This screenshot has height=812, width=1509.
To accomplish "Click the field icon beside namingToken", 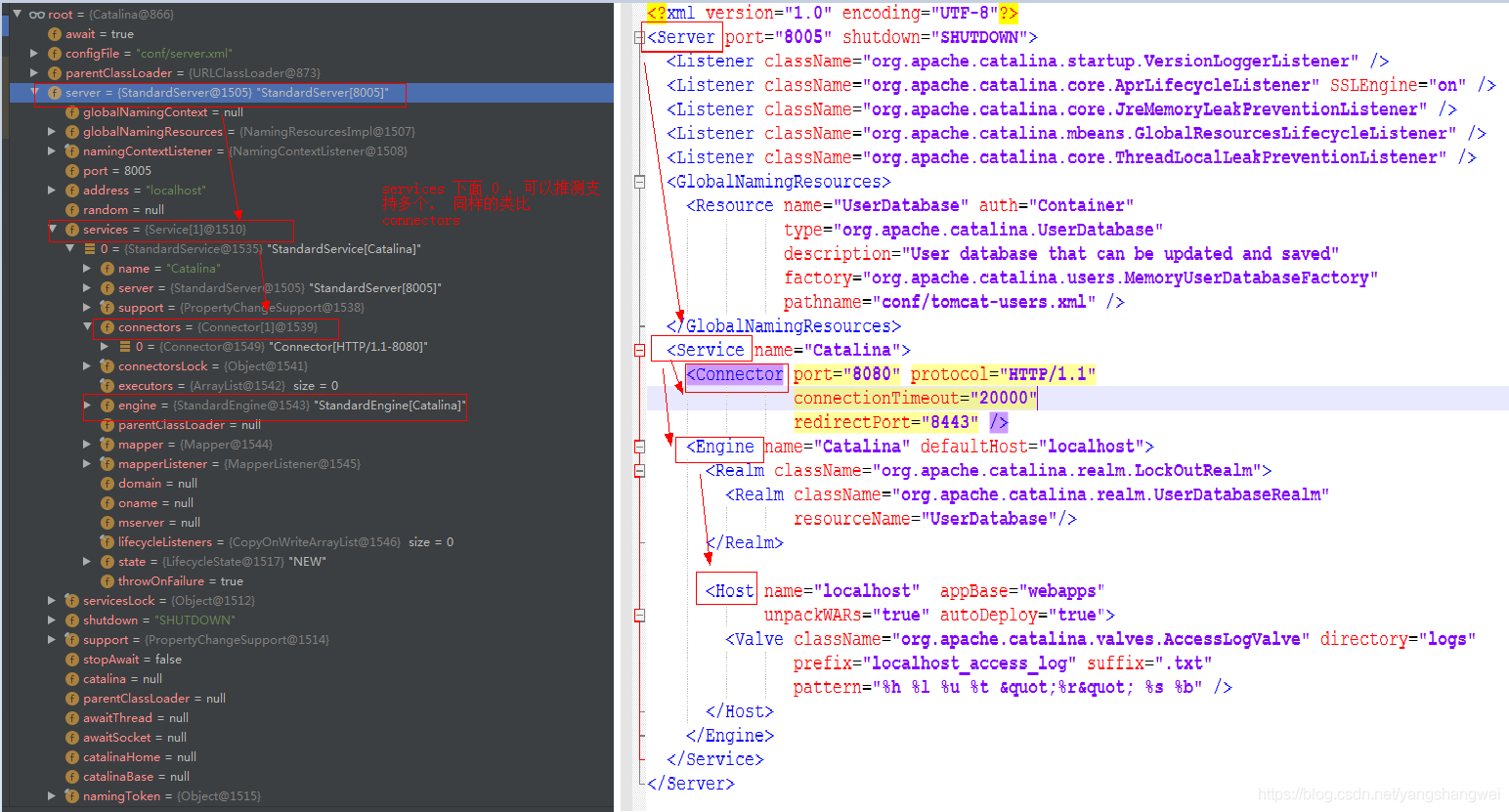I will (x=72, y=796).
